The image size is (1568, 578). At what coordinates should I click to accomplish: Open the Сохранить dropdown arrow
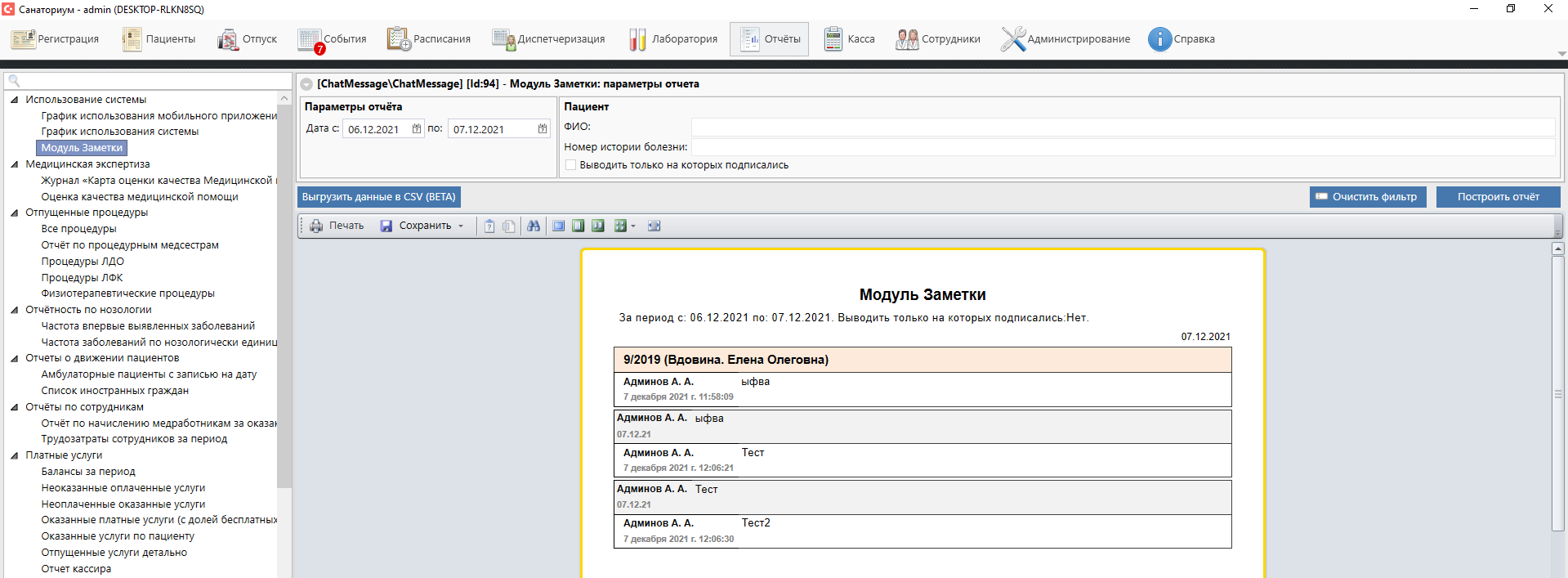click(x=461, y=226)
